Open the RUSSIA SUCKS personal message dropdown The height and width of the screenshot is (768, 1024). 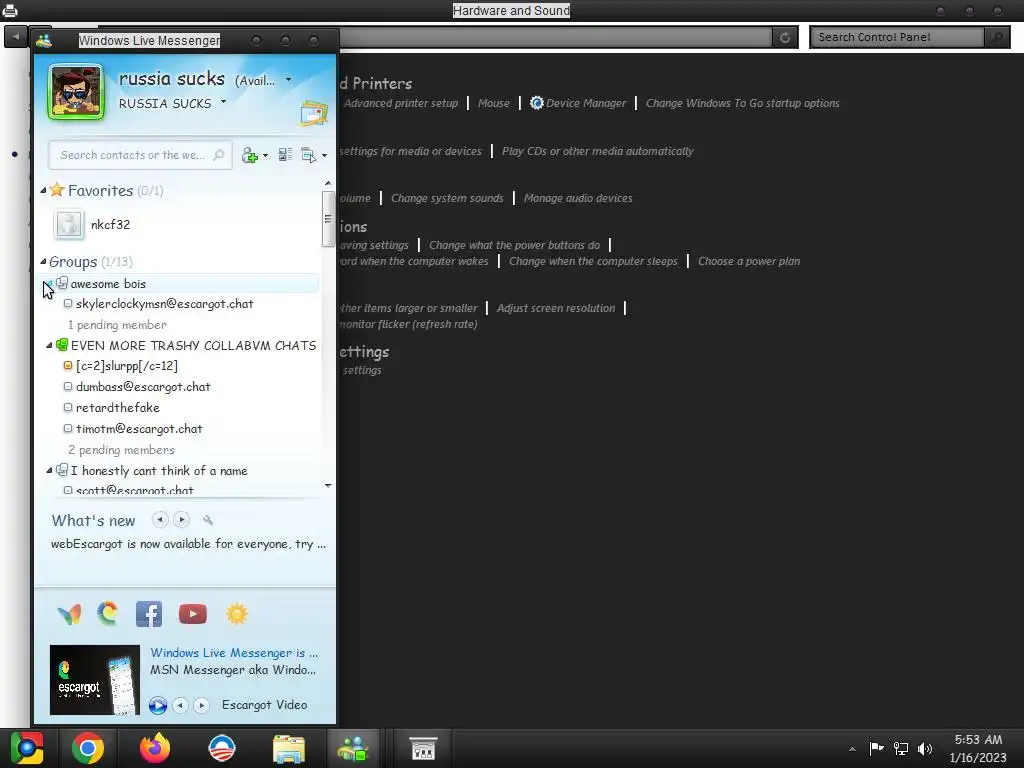click(223, 102)
